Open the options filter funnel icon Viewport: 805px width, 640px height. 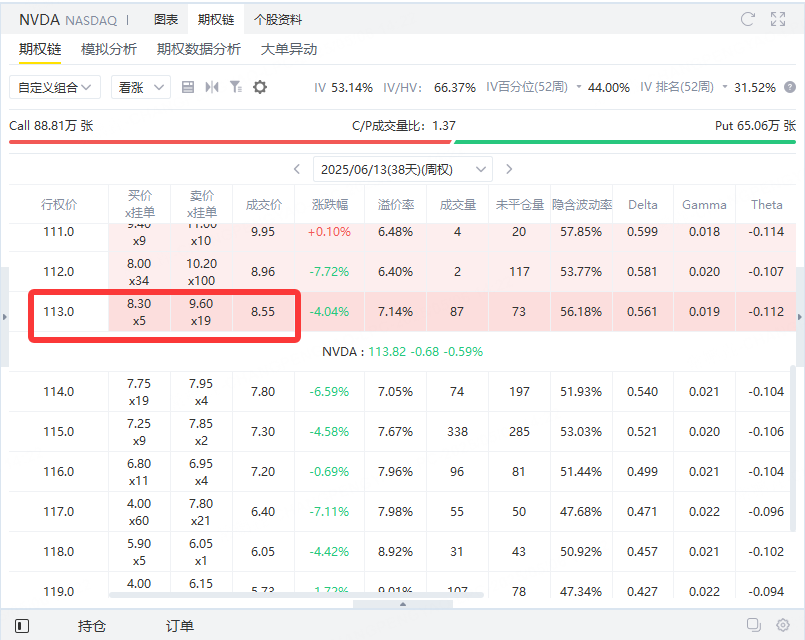(236, 87)
